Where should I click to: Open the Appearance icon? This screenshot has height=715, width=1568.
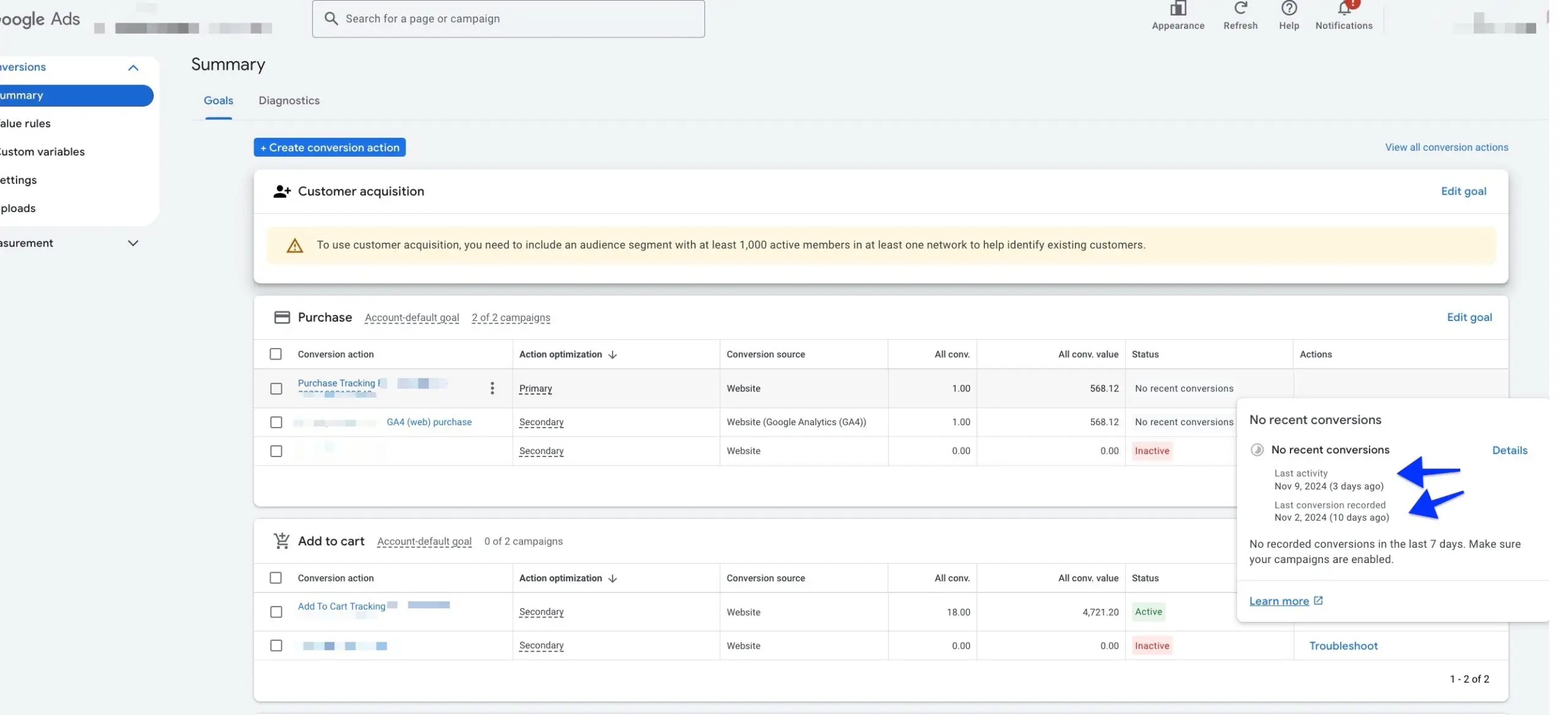click(1177, 8)
